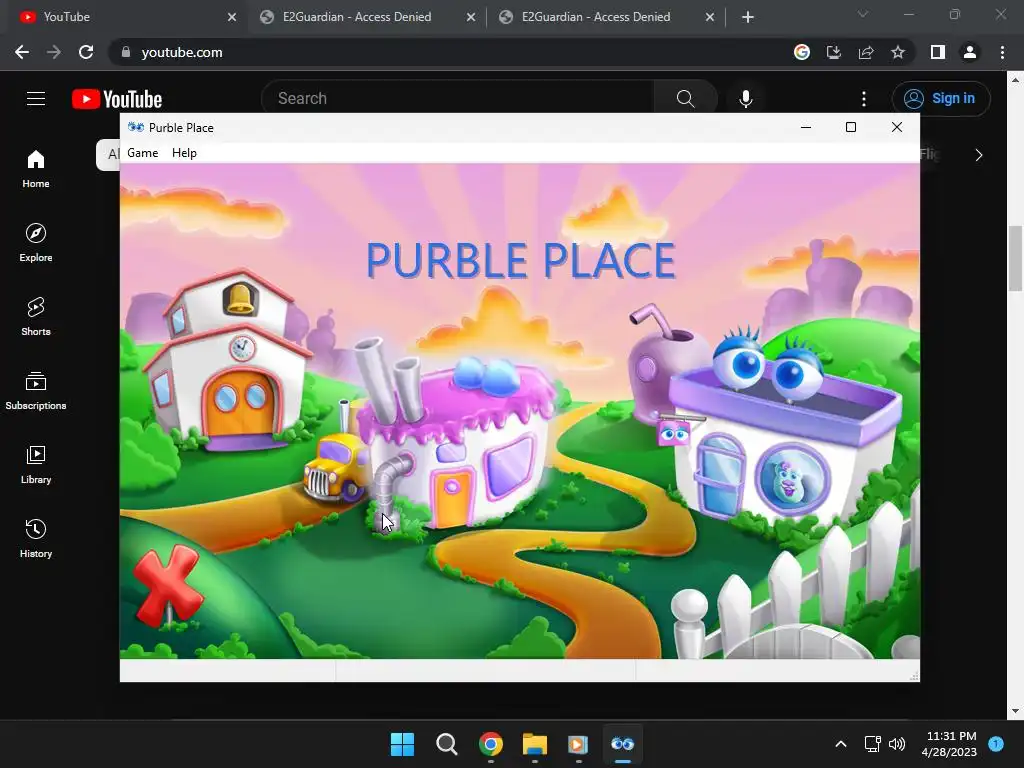Close the second E2Guardian tab
The image size is (1024, 768).
point(710,17)
